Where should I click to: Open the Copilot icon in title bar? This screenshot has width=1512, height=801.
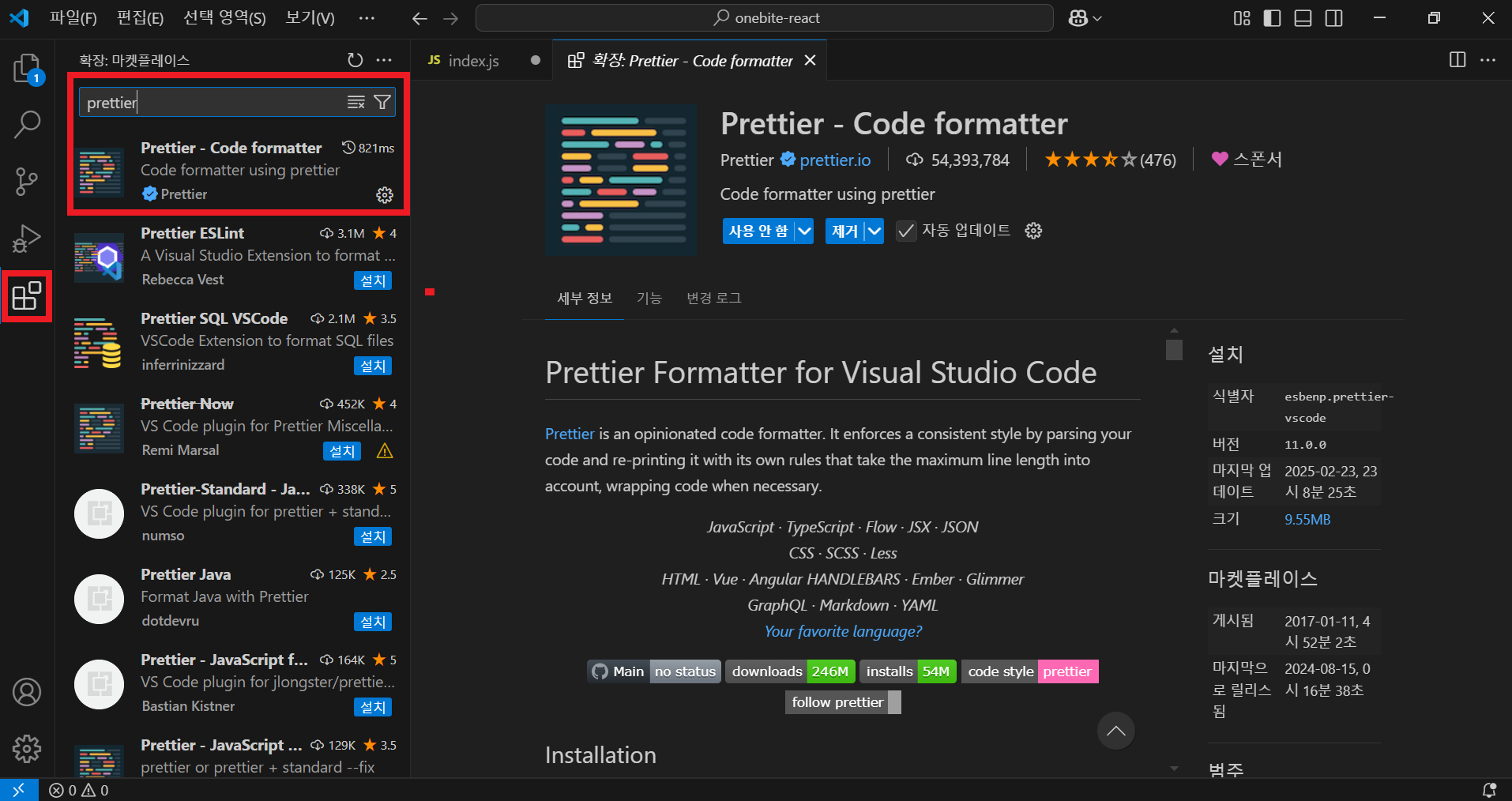(1078, 18)
